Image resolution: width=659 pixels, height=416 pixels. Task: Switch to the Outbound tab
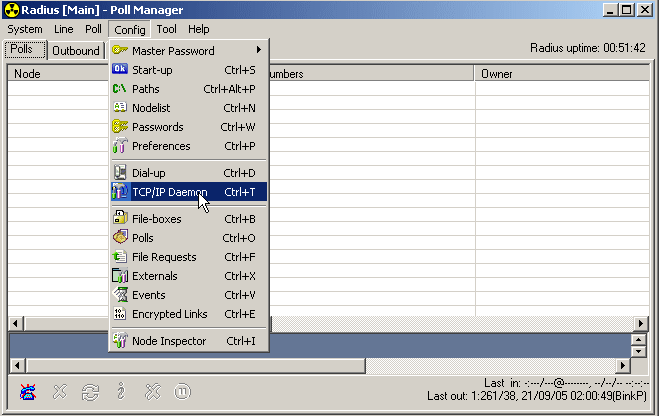tap(76, 51)
